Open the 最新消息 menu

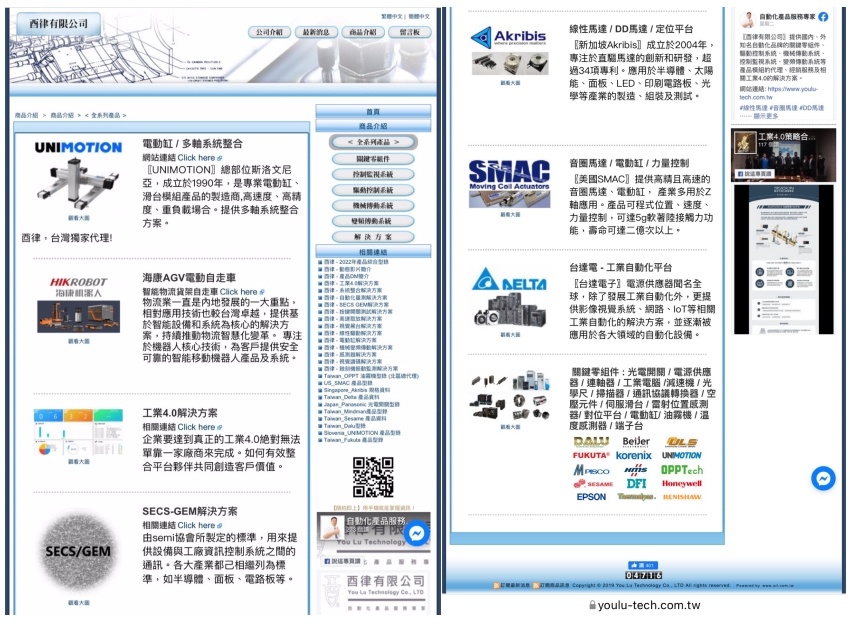pyautogui.click(x=316, y=32)
